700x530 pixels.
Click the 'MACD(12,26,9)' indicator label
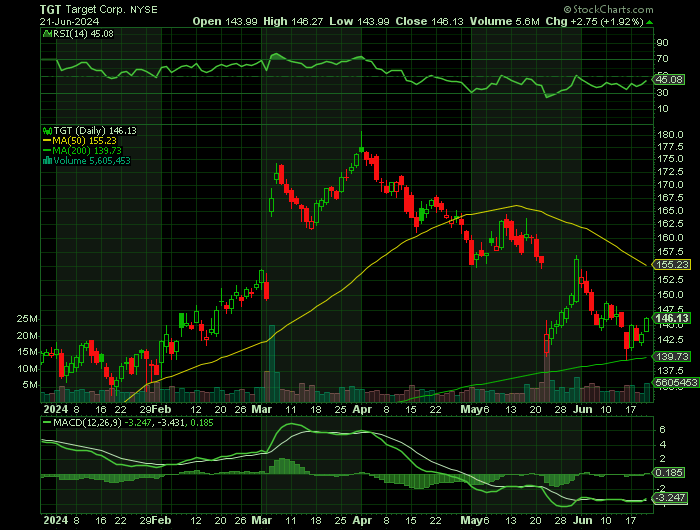pos(87,422)
